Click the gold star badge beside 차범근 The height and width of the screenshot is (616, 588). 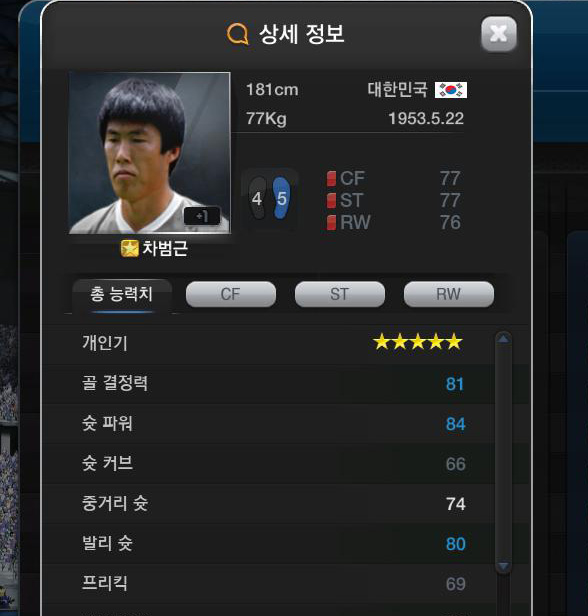pyautogui.click(x=130, y=249)
